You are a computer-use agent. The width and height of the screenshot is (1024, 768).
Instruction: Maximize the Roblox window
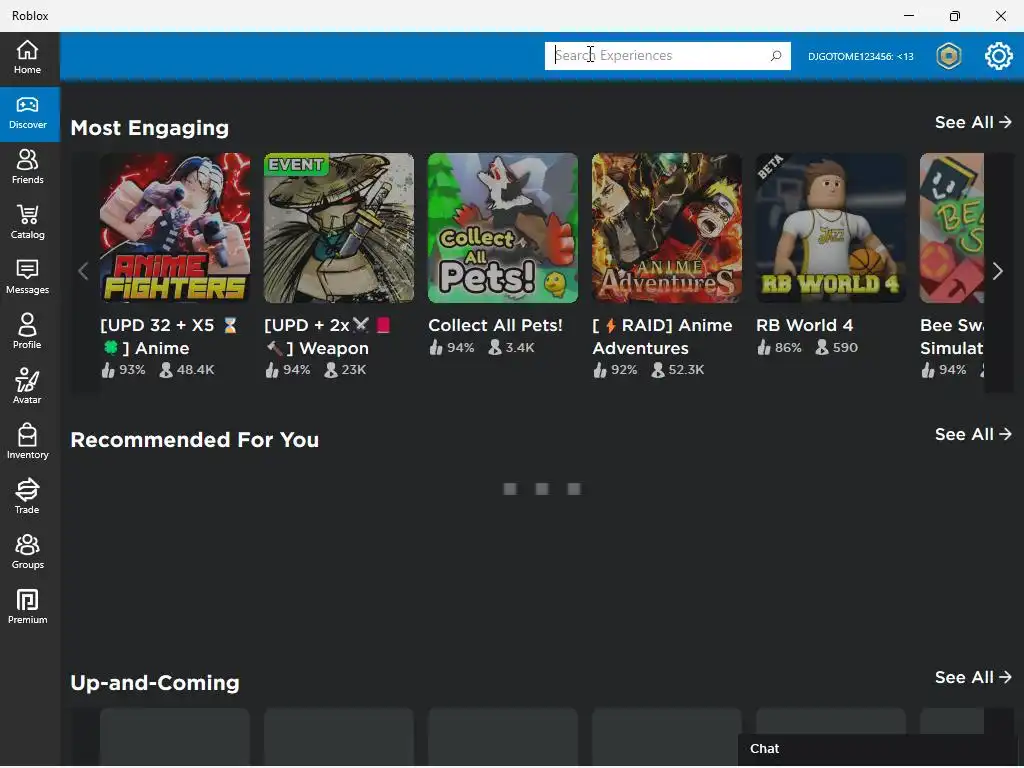tap(955, 16)
